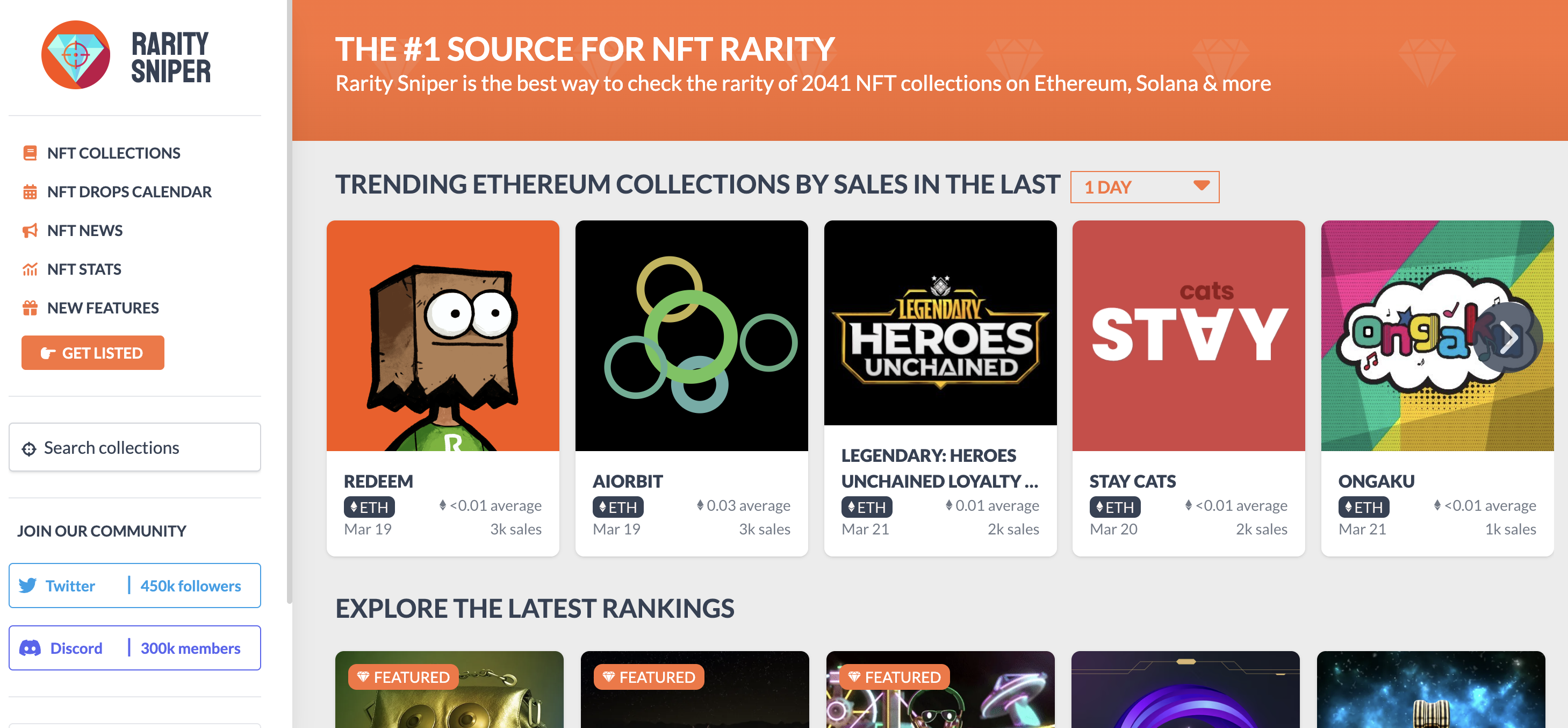Screen dimensions: 1568x728
Task: Click '1k sales' on ONGAKU card
Action: [x=1510, y=529]
